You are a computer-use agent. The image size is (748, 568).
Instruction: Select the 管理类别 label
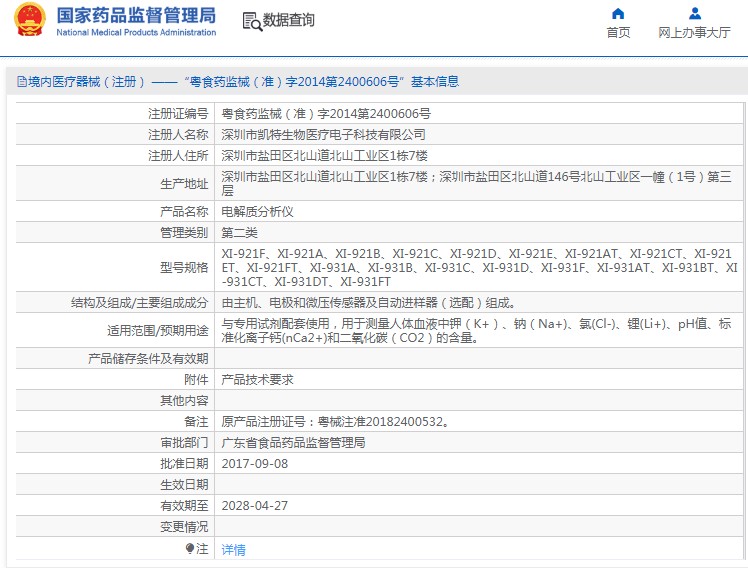tap(184, 232)
